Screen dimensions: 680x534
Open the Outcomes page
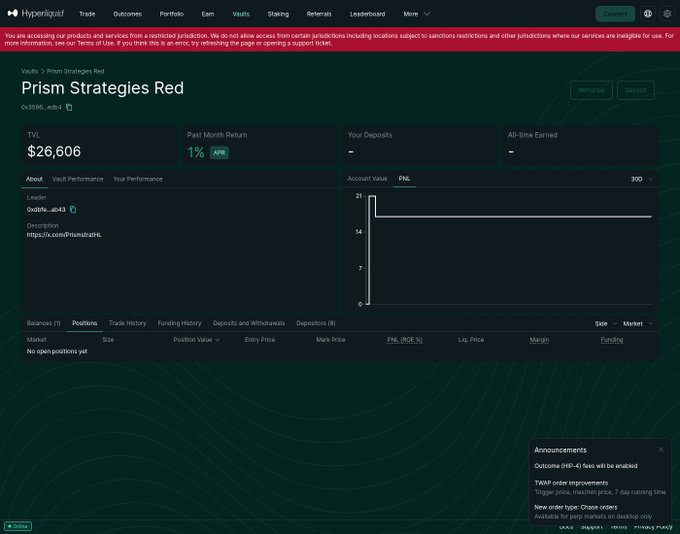[128, 14]
